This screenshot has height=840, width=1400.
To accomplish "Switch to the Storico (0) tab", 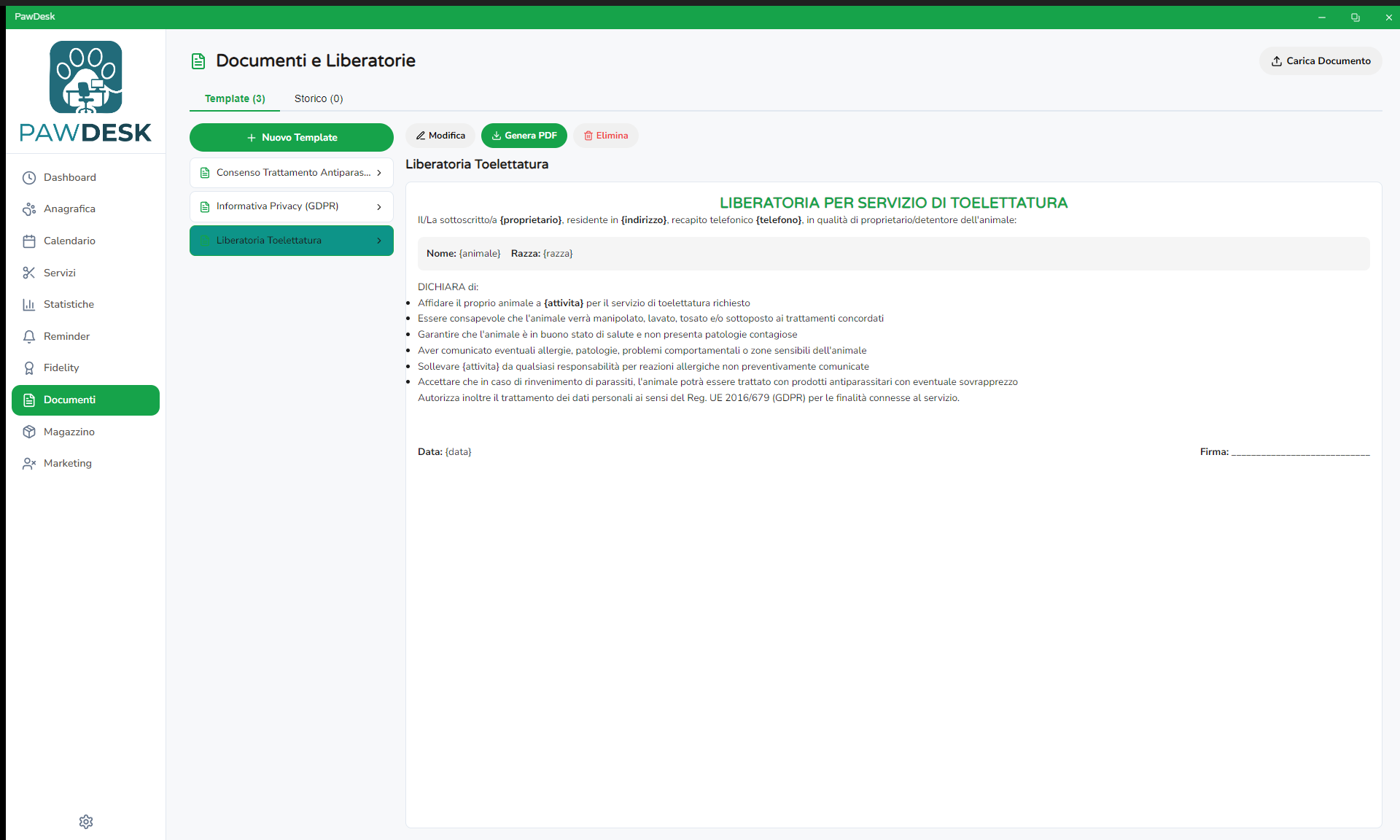I will point(319,98).
